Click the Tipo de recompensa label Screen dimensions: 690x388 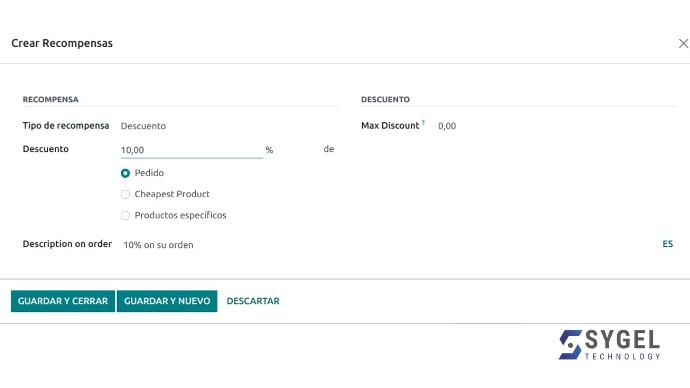[x=66, y=125]
